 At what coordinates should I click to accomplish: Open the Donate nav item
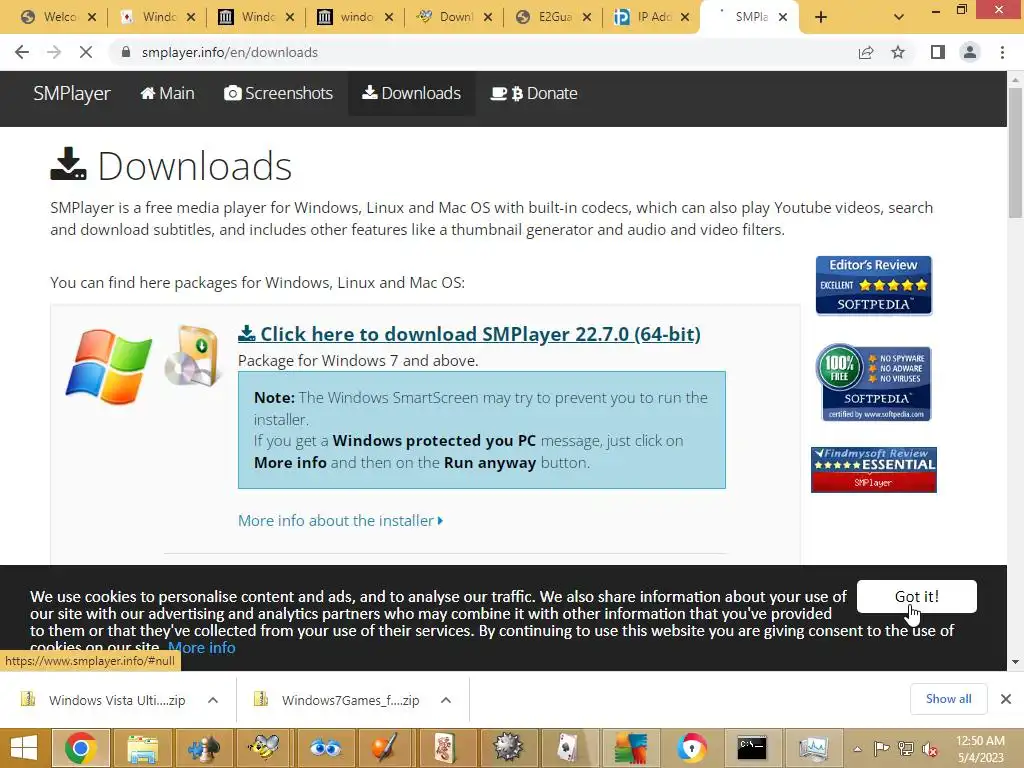point(534,93)
